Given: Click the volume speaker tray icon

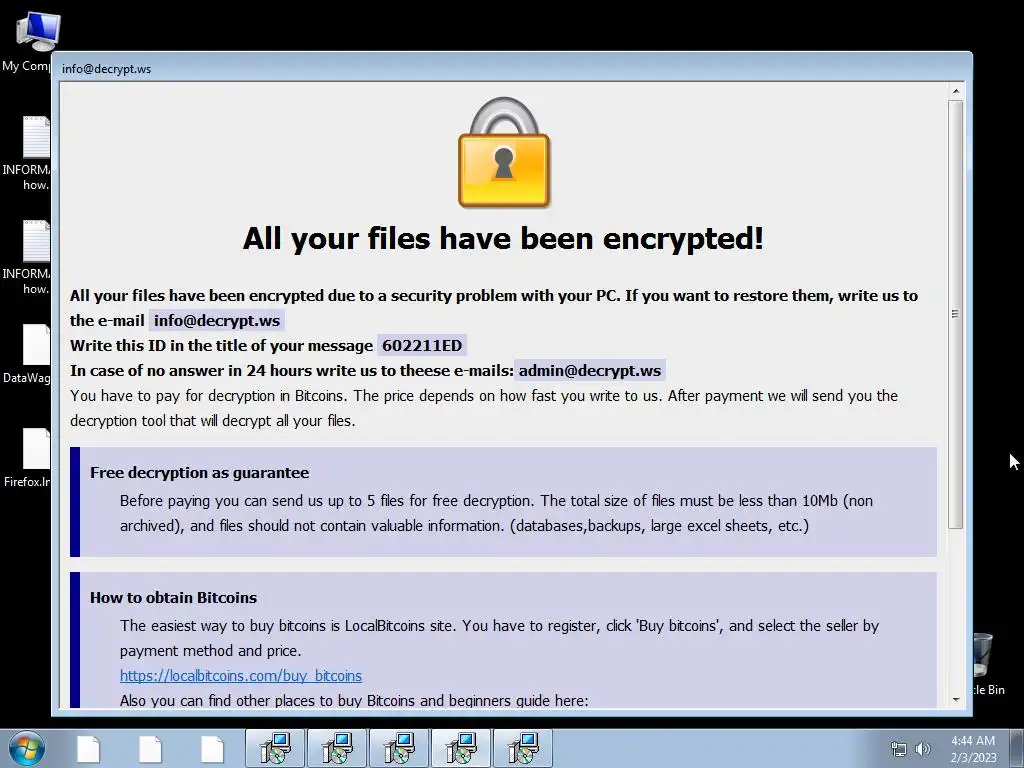Looking at the screenshot, I should coord(923,749).
